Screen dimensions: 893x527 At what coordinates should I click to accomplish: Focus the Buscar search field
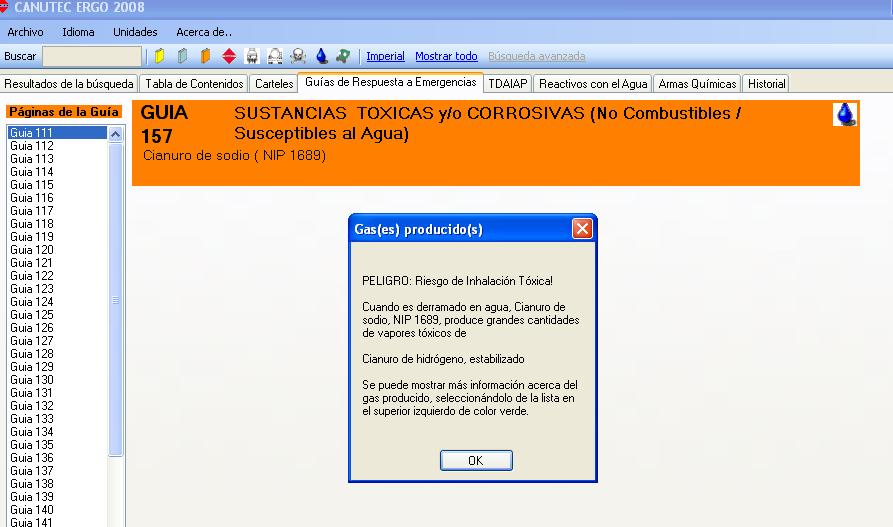coord(92,56)
